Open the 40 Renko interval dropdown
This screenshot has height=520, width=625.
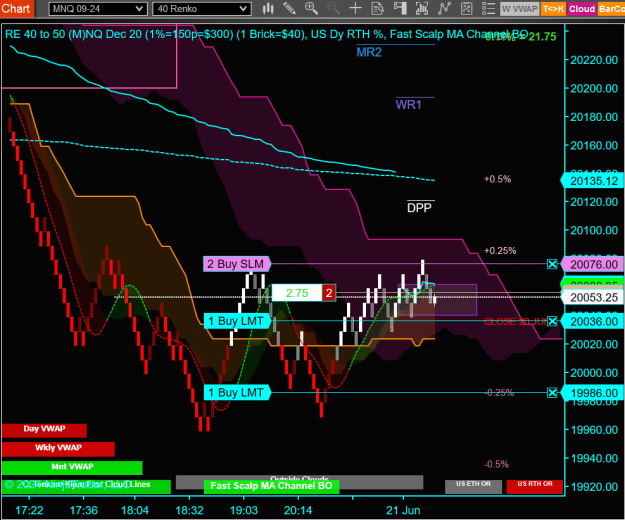coord(202,9)
